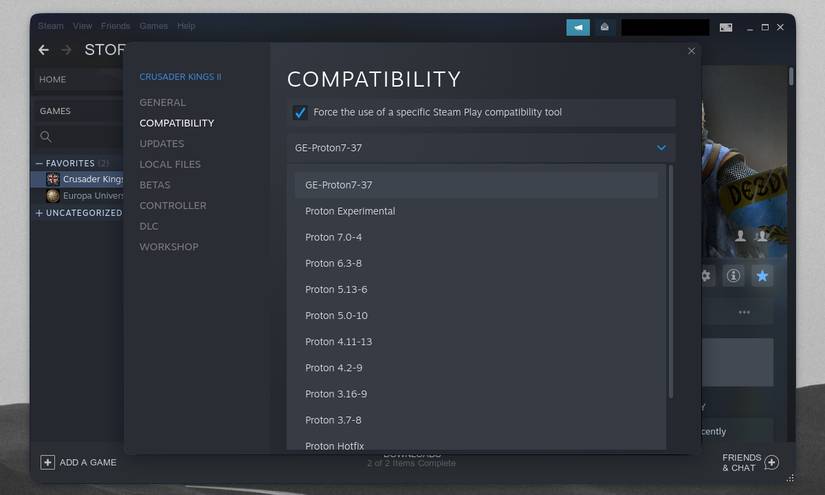Open the GE-Proton7-37 dropdown chevron

[661, 148]
